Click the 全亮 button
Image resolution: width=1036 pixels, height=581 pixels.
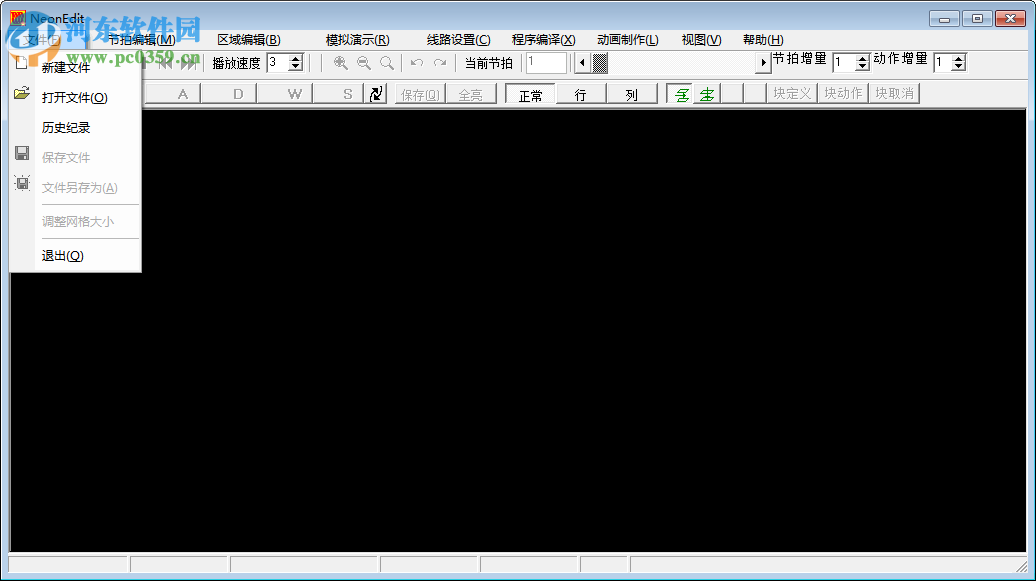click(x=470, y=93)
